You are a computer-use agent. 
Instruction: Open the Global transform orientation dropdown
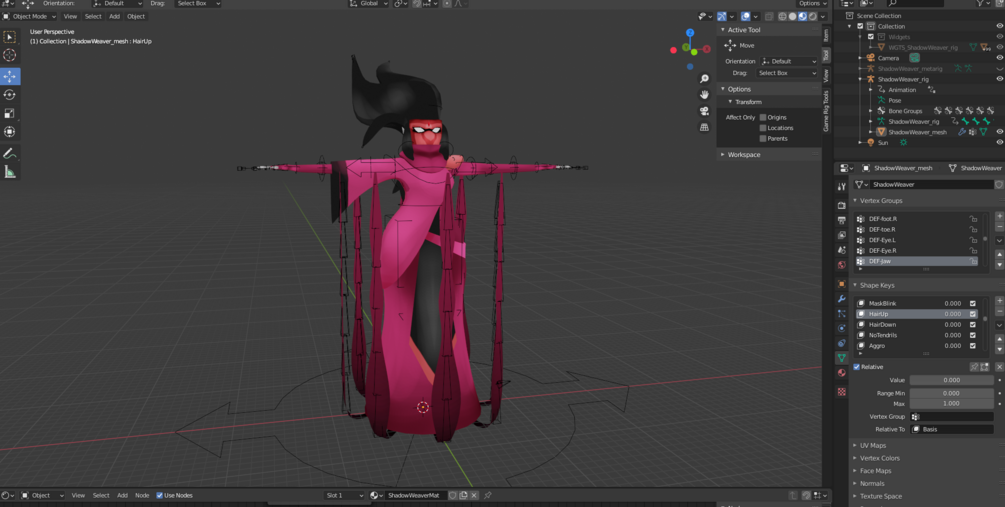pyautogui.click(x=367, y=4)
